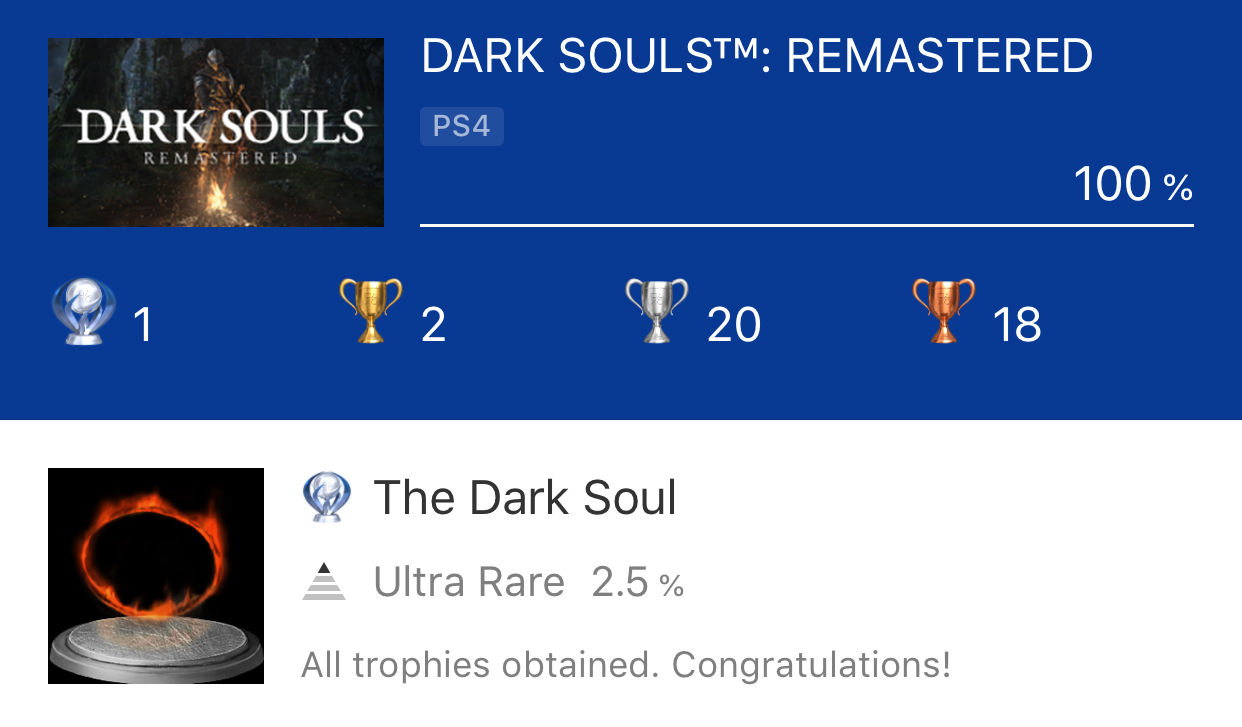The height and width of the screenshot is (727, 1242).
Task: Click the silver trophy count of 20
Action: pyautogui.click(x=734, y=326)
